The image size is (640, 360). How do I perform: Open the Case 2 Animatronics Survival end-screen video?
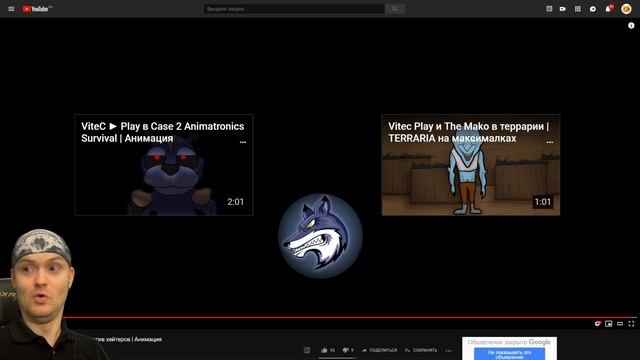click(164, 165)
